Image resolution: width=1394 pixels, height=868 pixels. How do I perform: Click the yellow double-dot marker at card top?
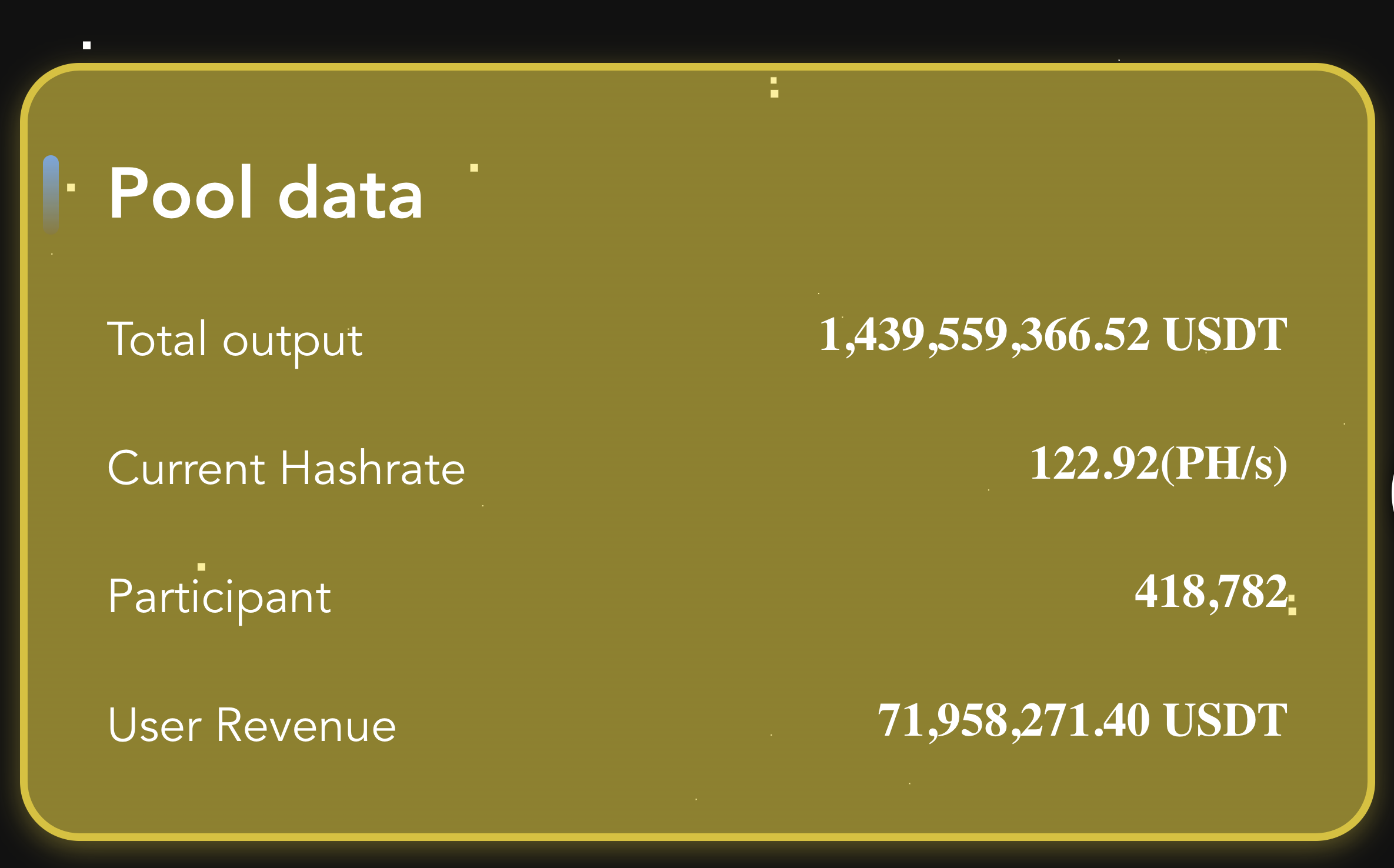point(774,88)
